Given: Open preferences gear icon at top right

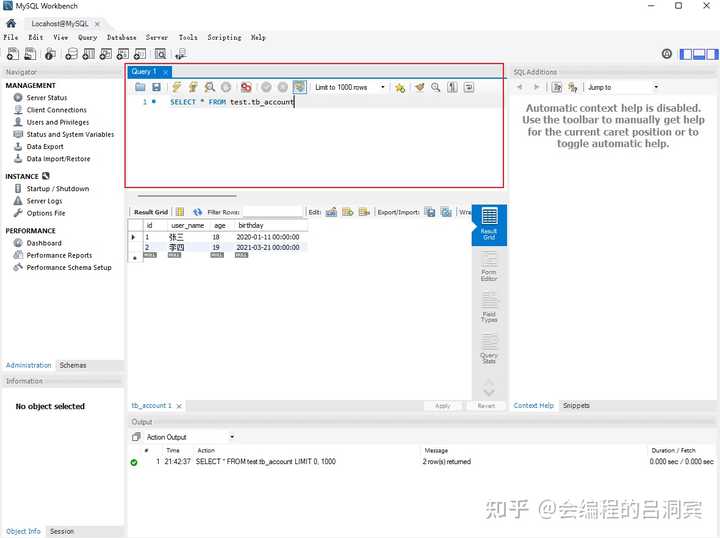Looking at the screenshot, I should click(x=667, y=54).
